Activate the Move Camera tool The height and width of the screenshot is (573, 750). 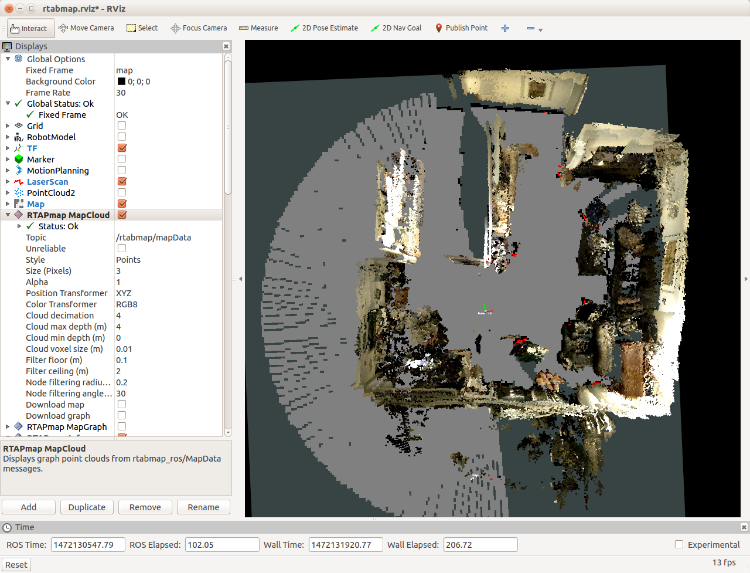coord(88,27)
